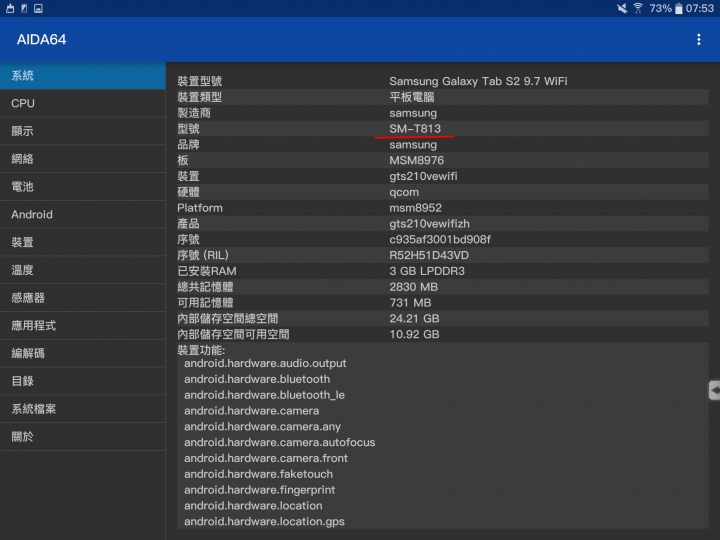Select android.hardware.audio.output entry
720x540 pixels.
(265, 363)
